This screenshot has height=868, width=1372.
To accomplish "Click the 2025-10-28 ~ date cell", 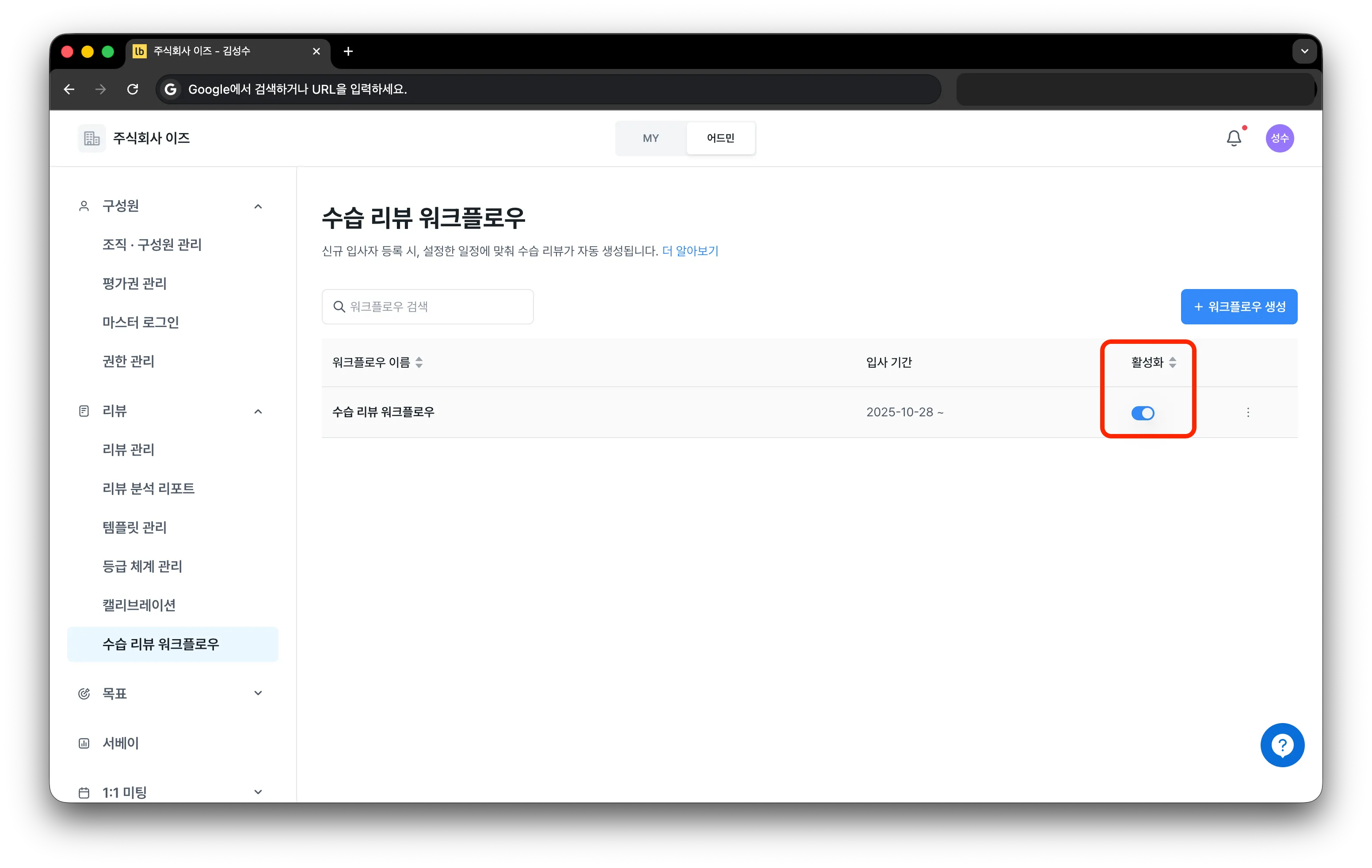I will click(x=905, y=412).
